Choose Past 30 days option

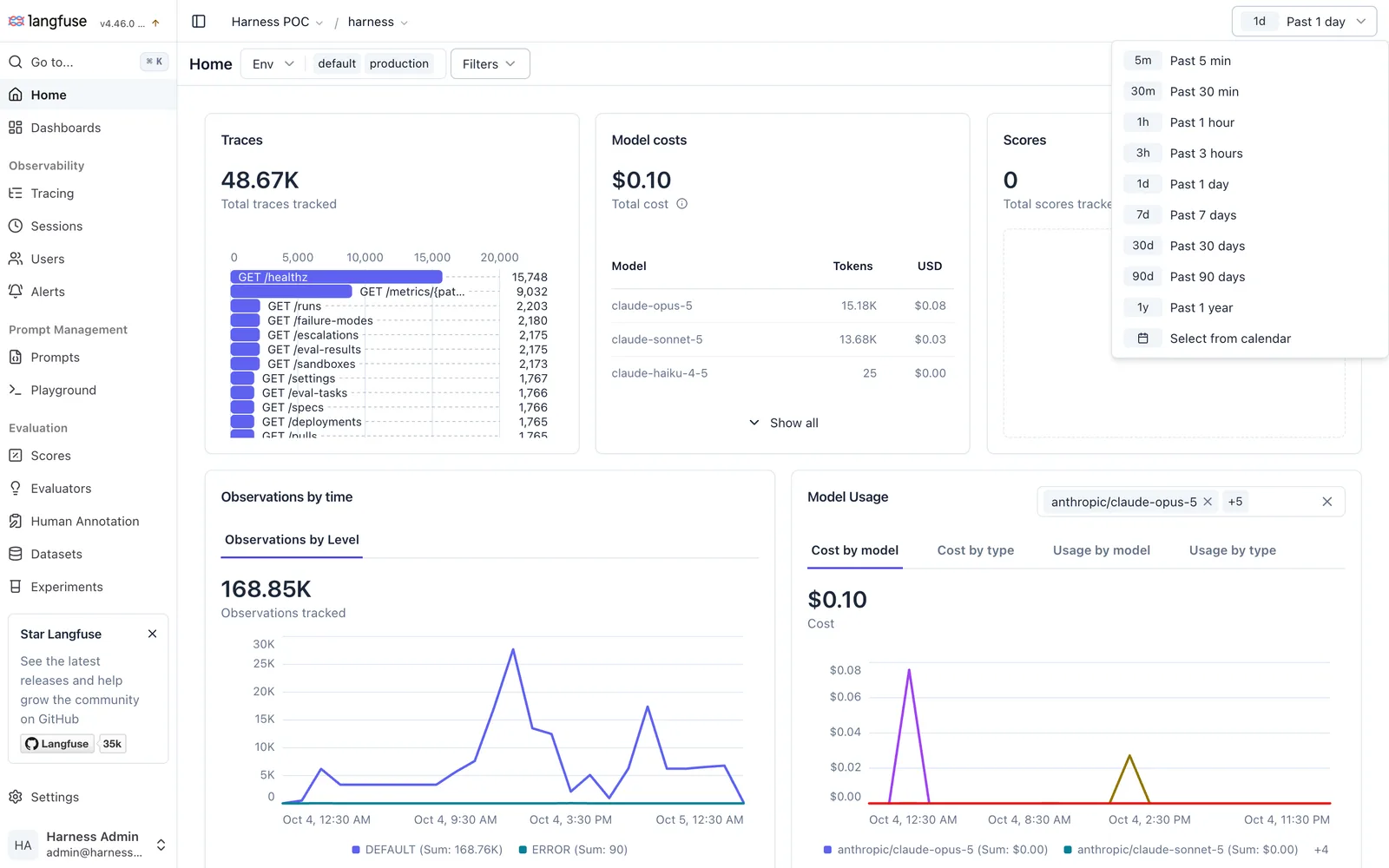(x=1249, y=246)
